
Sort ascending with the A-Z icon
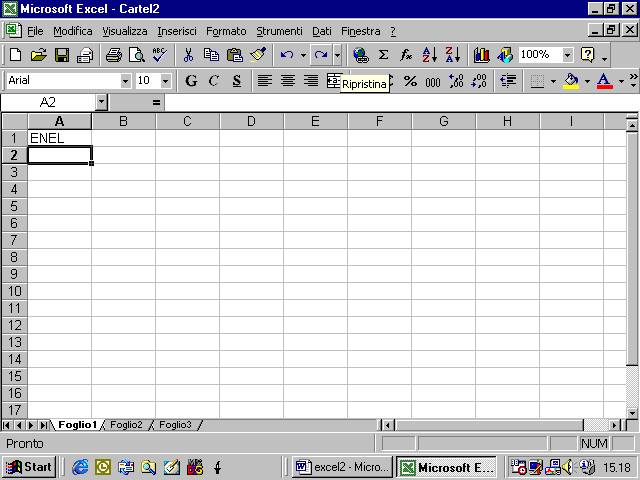tap(430, 54)
